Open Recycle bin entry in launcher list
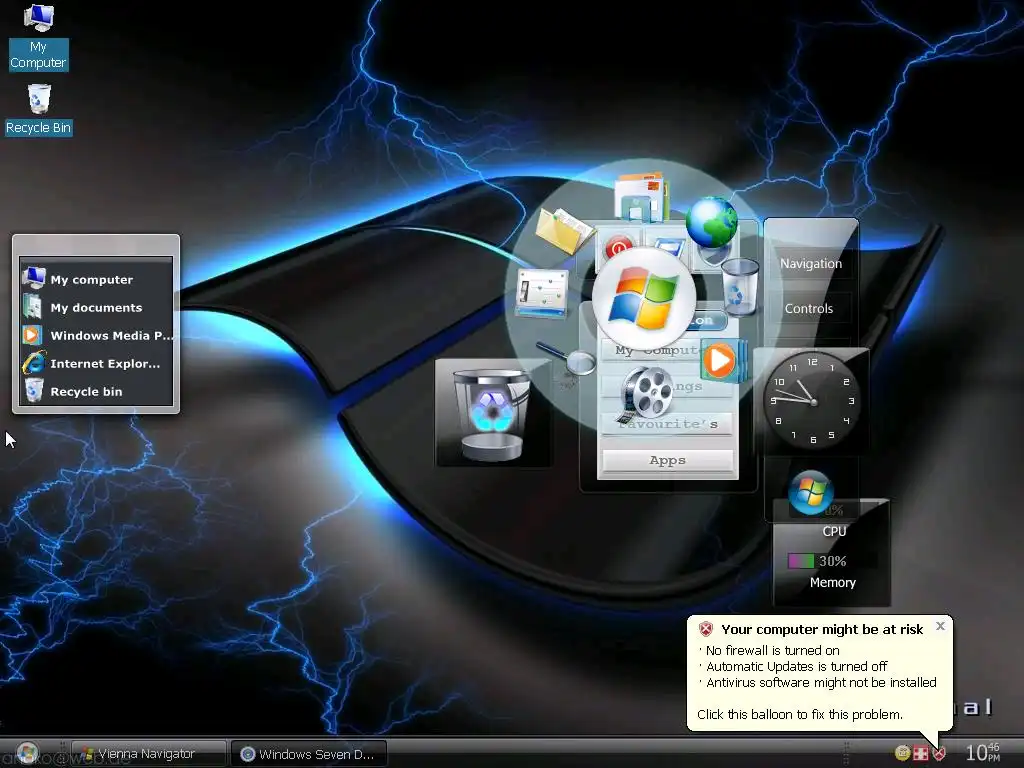Screen dimensions: 1024x768 [x=97, y=392]
